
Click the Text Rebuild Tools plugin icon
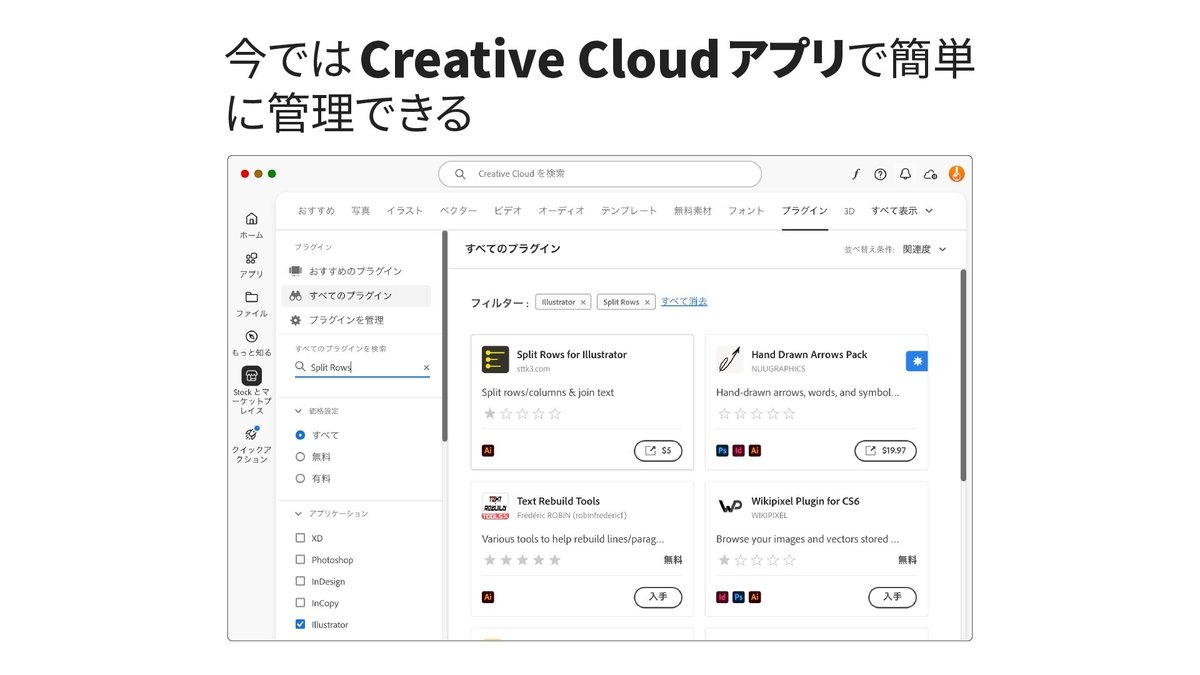pyautogui.click(x=495, y=506)
